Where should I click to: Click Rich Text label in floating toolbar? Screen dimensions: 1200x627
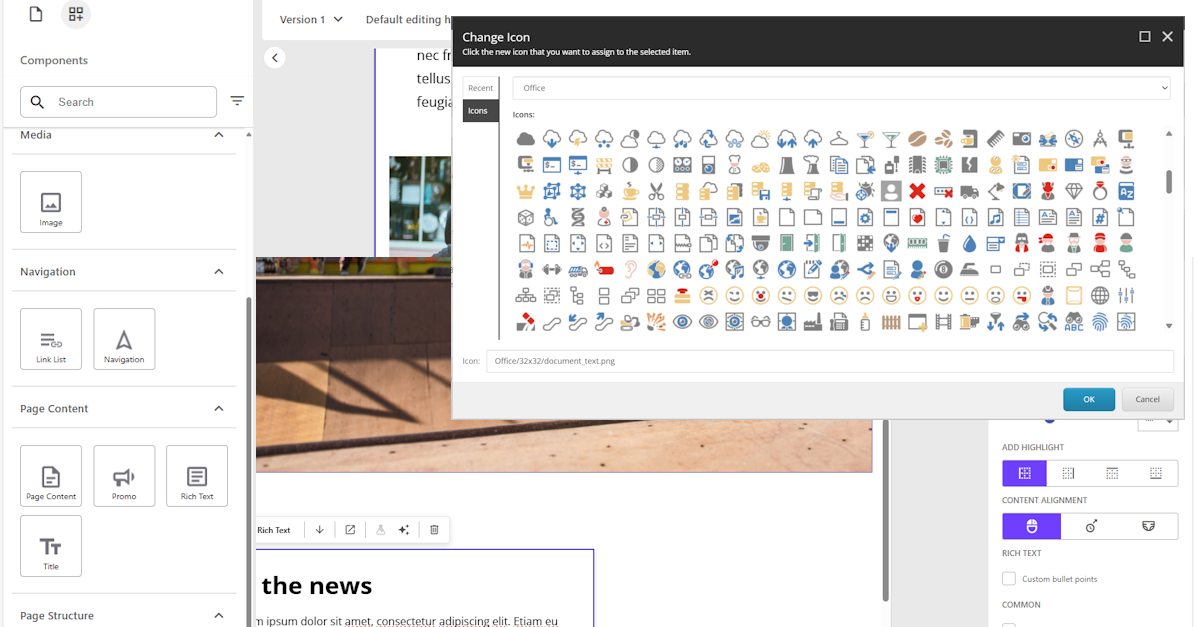pyautogui.click(x=274, y=530)
